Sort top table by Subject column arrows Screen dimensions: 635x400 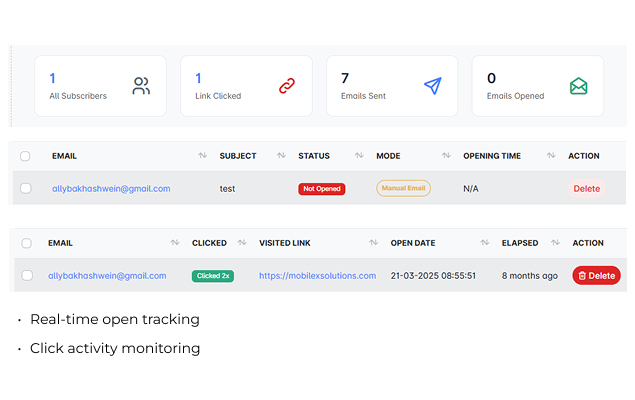click(280, 156)
